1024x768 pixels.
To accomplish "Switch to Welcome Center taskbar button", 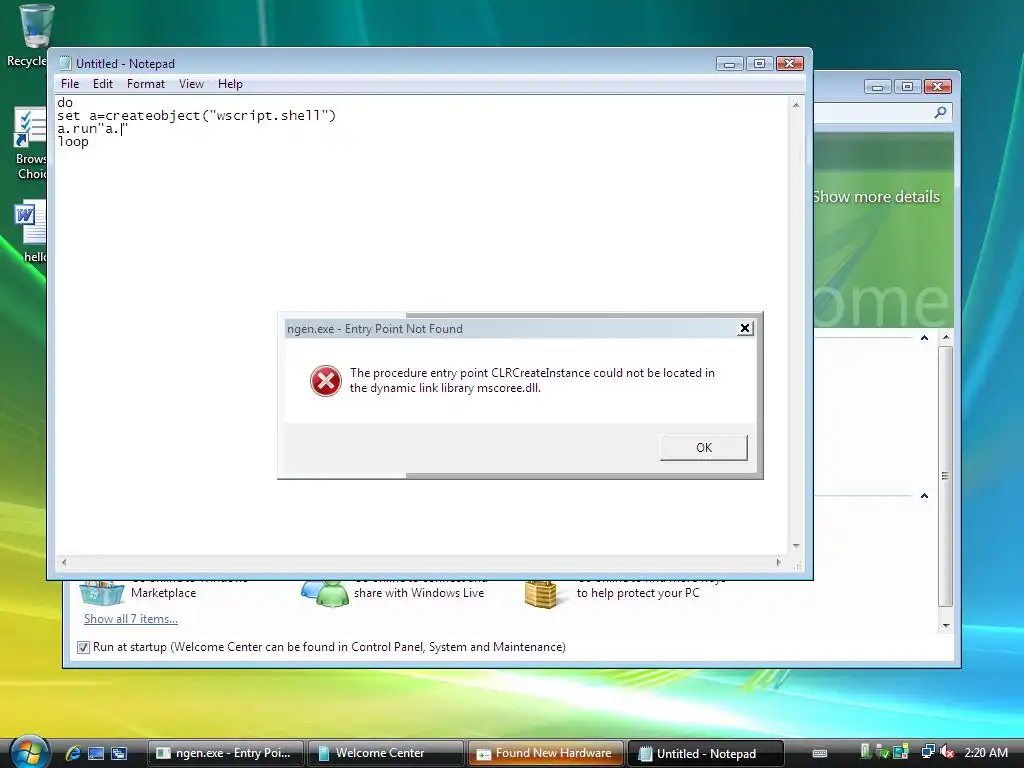I will click(385, 753).
